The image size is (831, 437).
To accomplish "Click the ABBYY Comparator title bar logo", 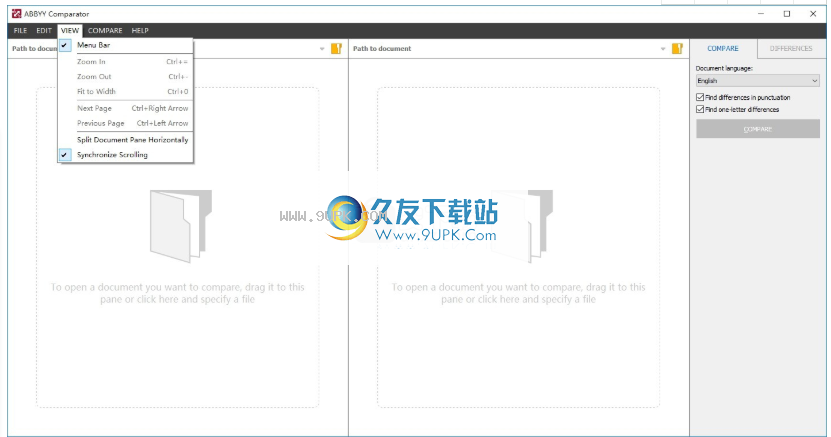I will [x=16, y=14].
